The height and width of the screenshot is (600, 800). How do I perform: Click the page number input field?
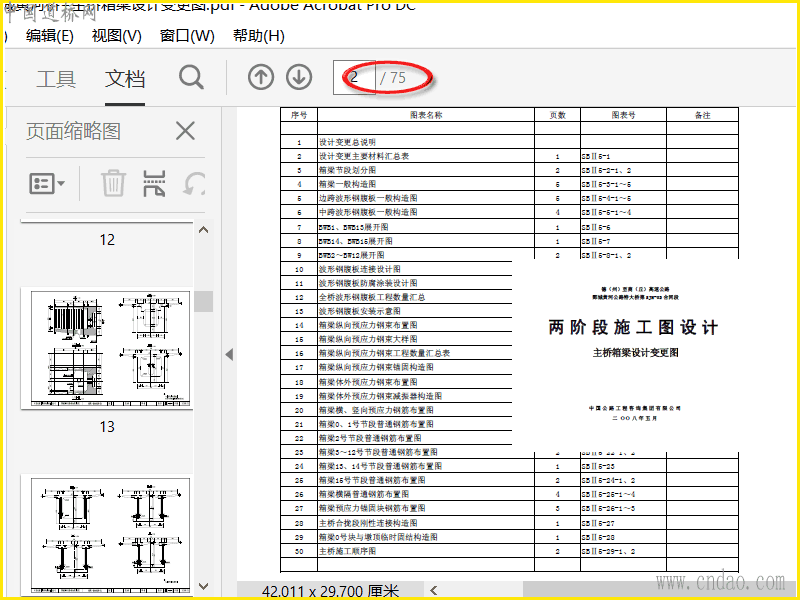354,78
